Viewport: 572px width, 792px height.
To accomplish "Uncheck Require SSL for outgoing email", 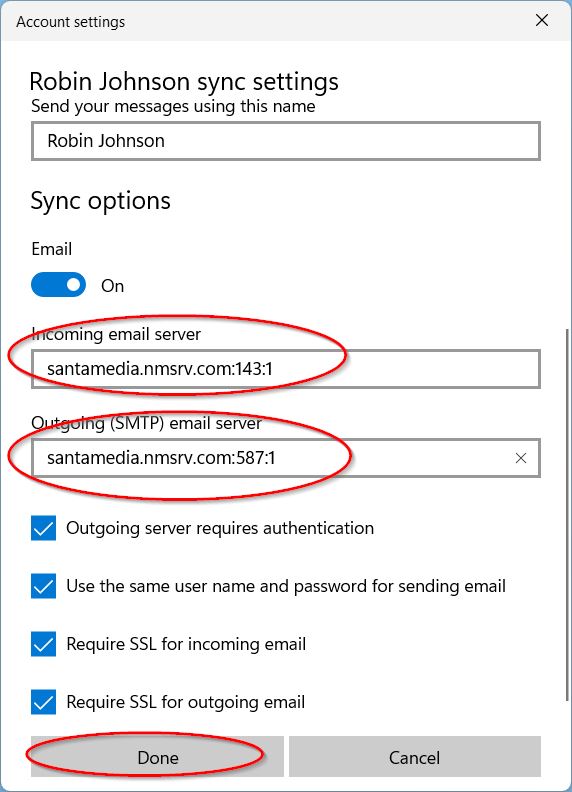I will tap(43, 702).
